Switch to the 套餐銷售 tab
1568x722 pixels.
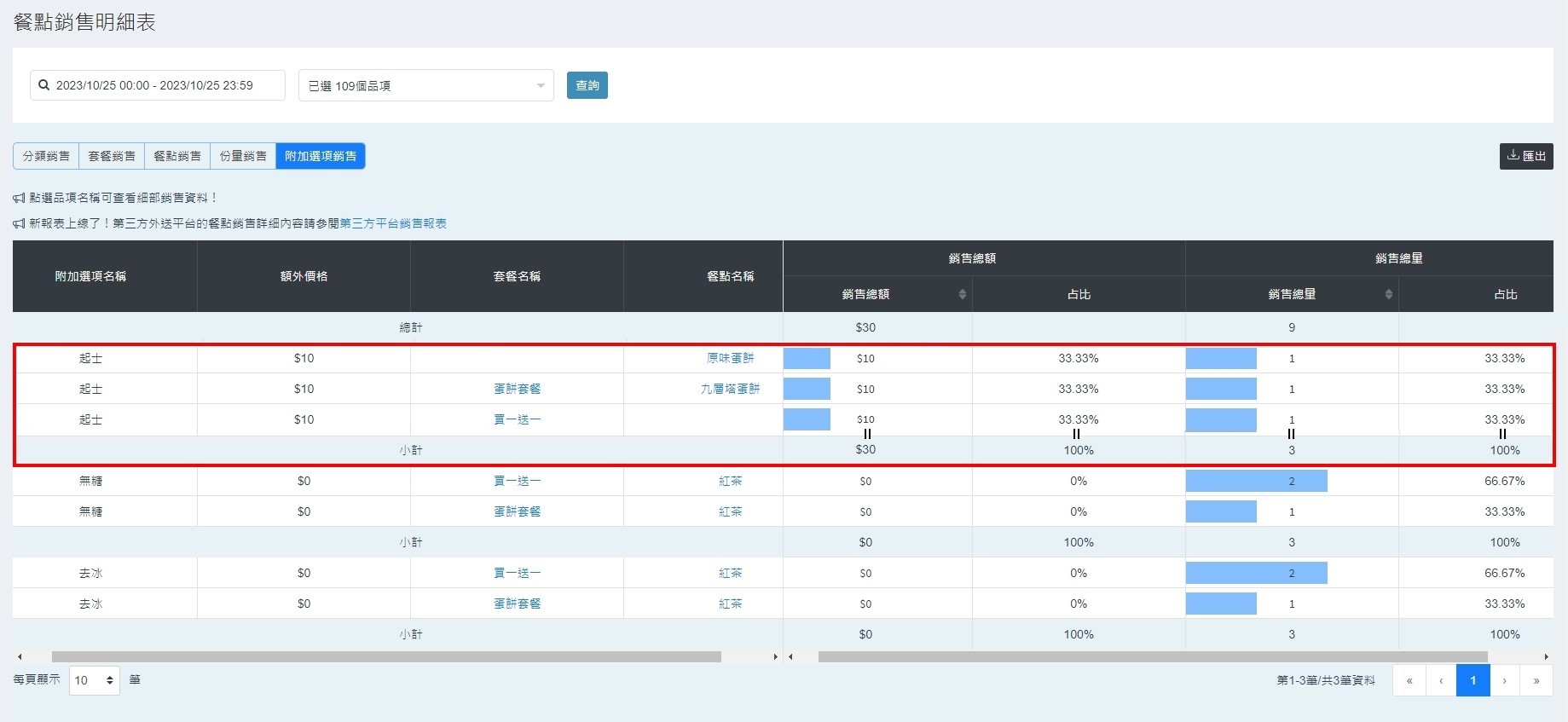tap(112, 156)
